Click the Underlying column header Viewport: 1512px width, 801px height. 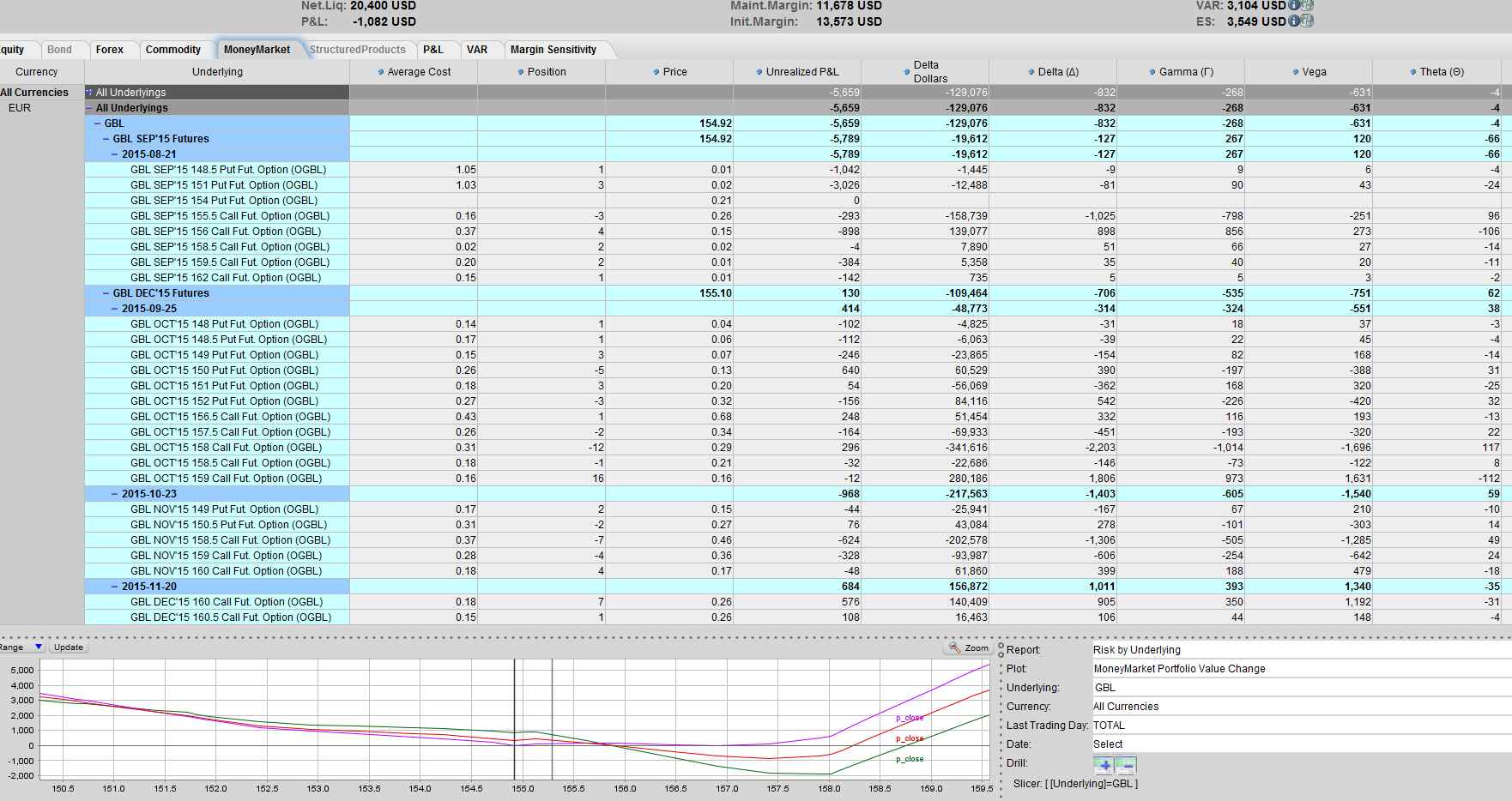click(x=217, y=72)
